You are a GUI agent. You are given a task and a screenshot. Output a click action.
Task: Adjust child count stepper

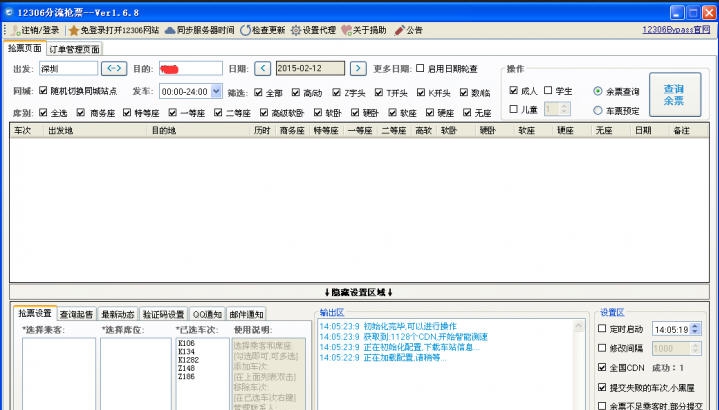(564, 109)
